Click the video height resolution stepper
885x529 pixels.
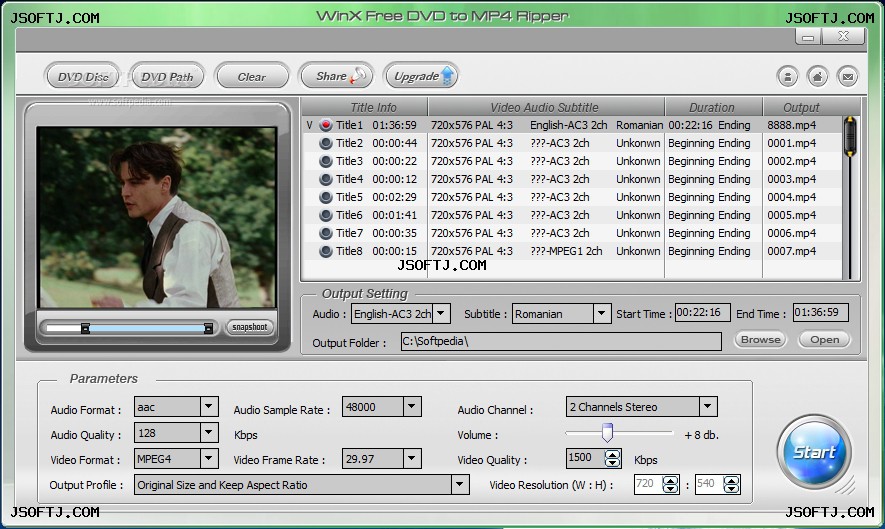pyautogui.click(x=731, y=484)
